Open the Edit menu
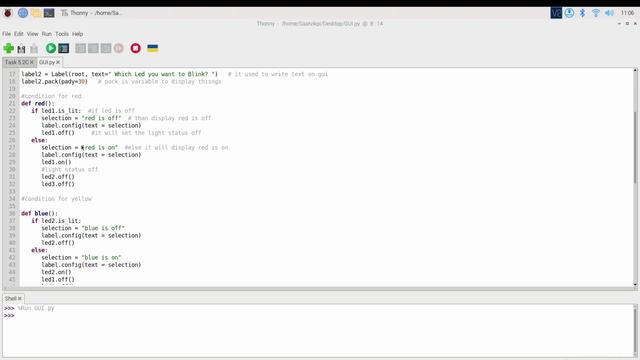 click(19, 34)
